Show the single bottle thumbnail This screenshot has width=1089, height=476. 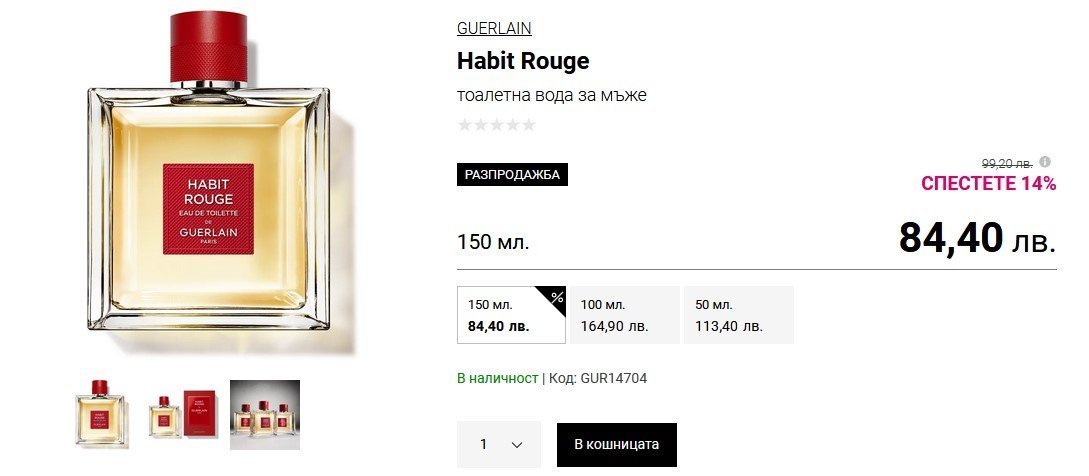[x=100, y=413]
